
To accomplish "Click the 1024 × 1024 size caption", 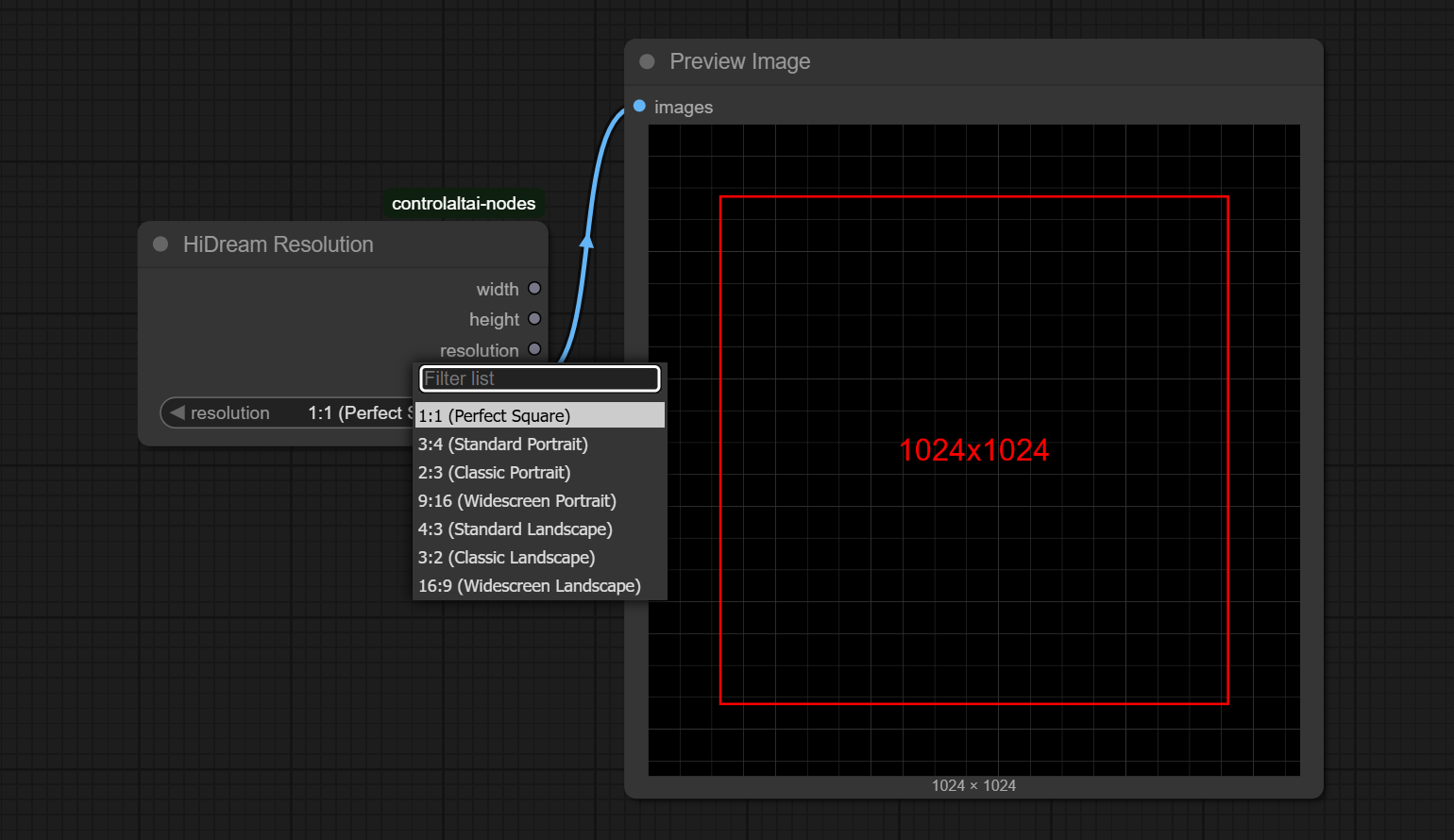I will [x=973, y=785].
